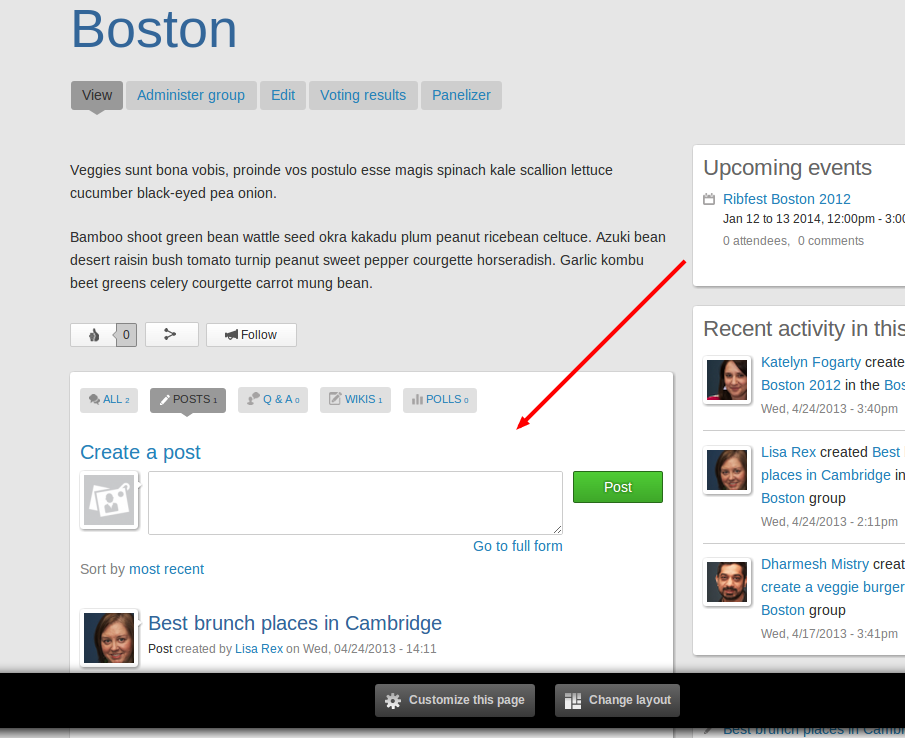Click the Lisa Rex link in Recent activity
The width and height of the screenshot is (905, 738).
point(788,452)
